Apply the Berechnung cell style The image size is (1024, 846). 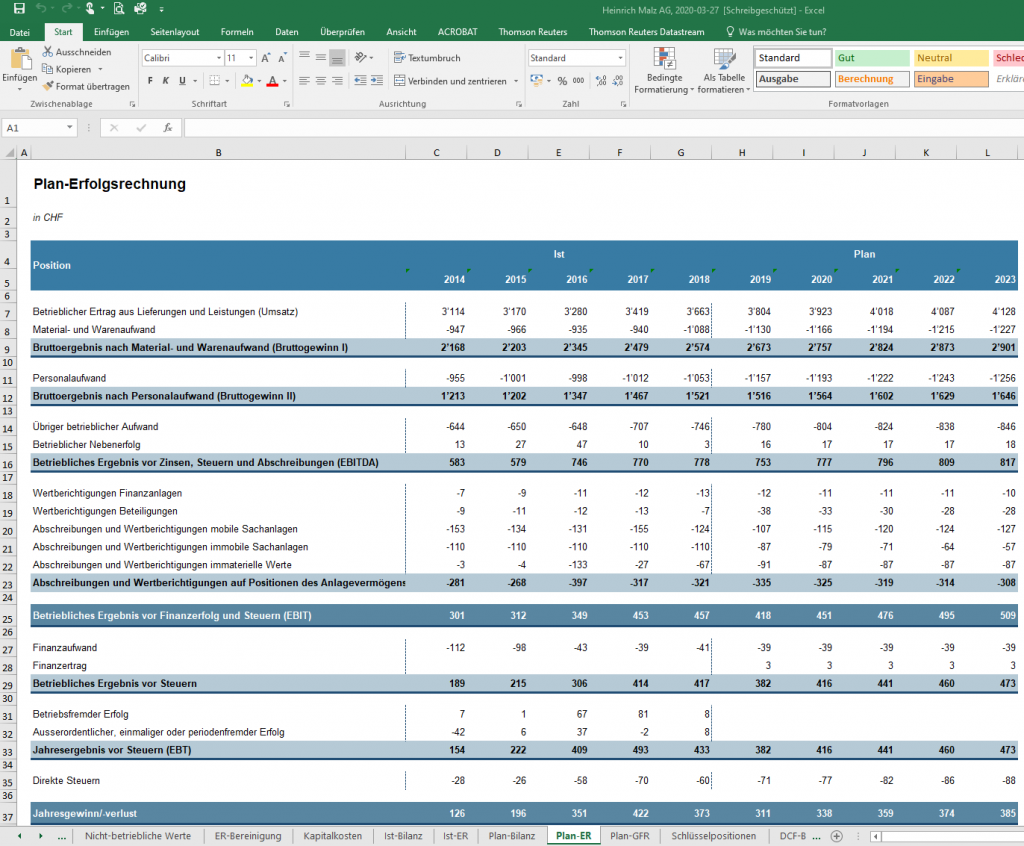(x=872, y=79)
